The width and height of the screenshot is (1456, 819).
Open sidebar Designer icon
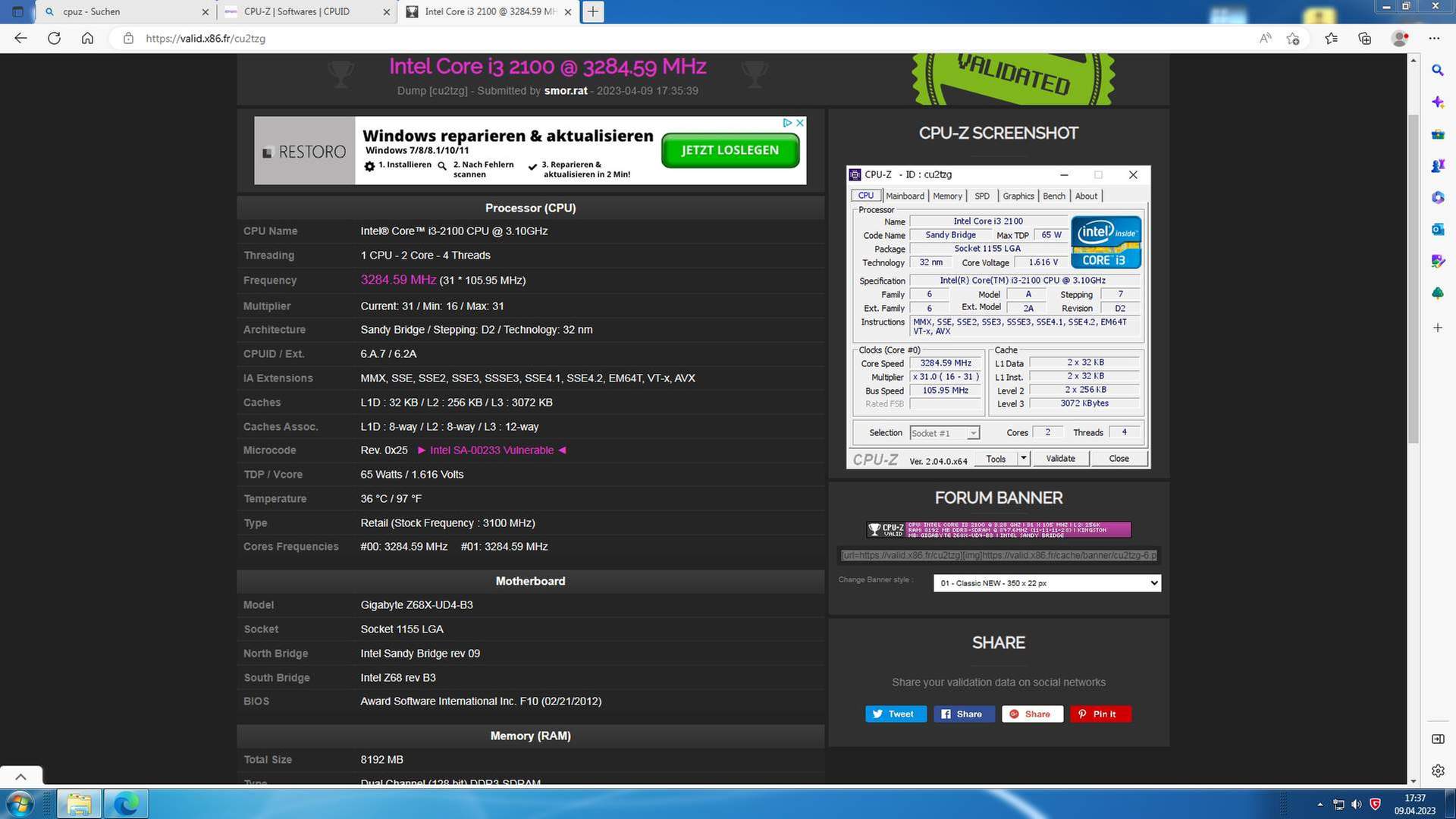[x=1437, y=261]
